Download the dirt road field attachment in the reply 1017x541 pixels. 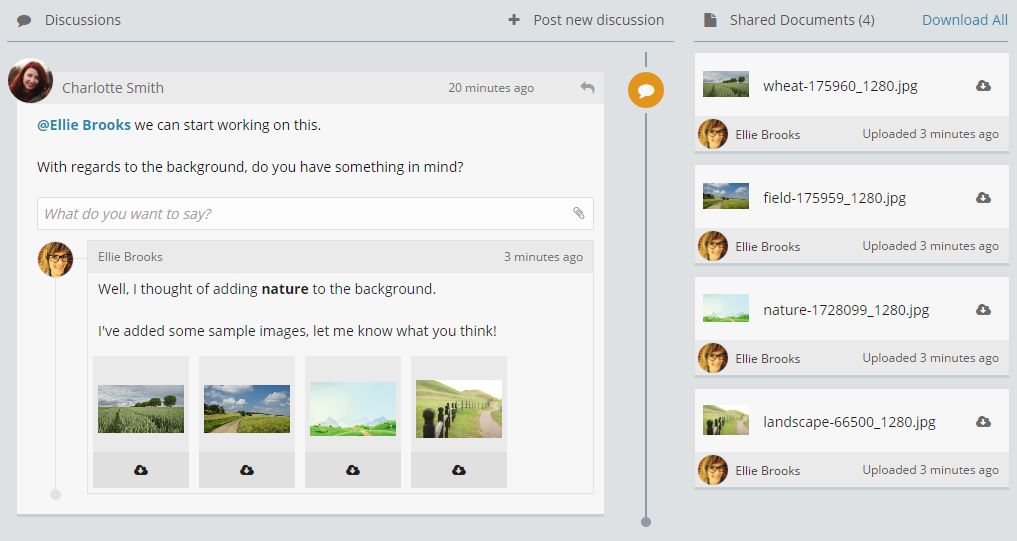point(247,470)
